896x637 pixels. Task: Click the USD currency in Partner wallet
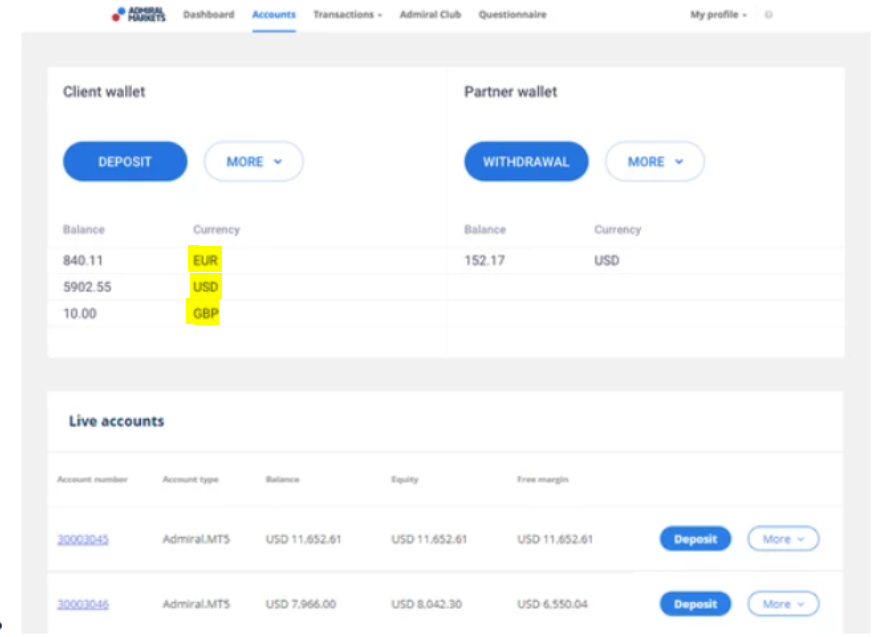click(607, 261)
